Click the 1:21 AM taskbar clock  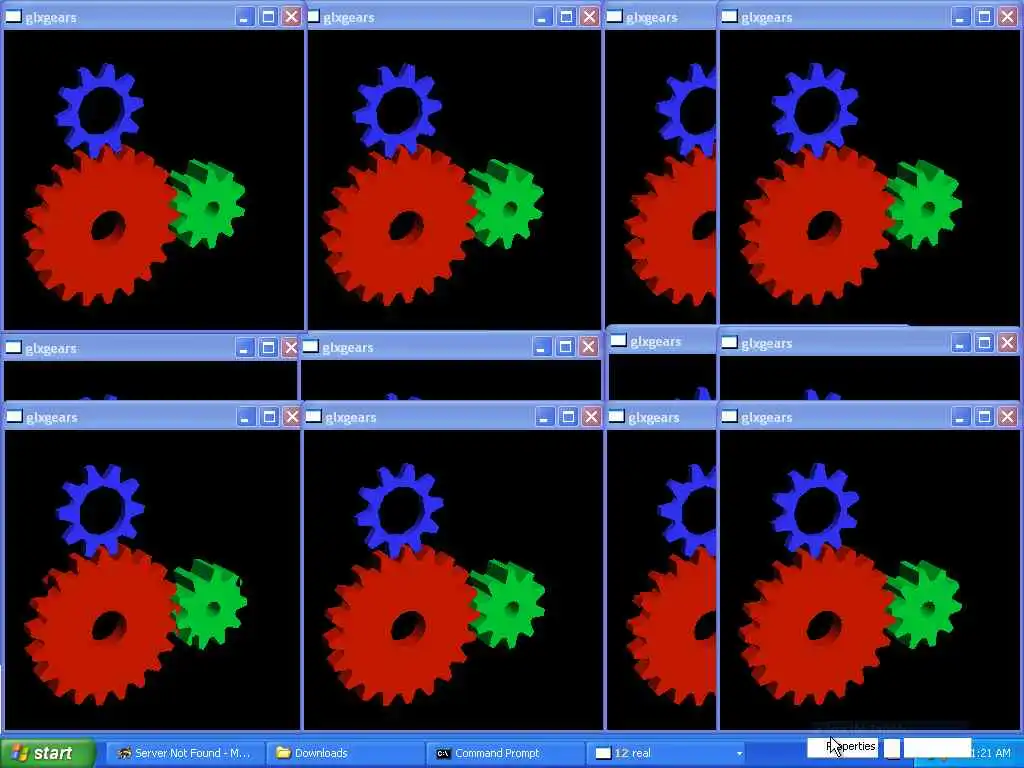(990, 754)
